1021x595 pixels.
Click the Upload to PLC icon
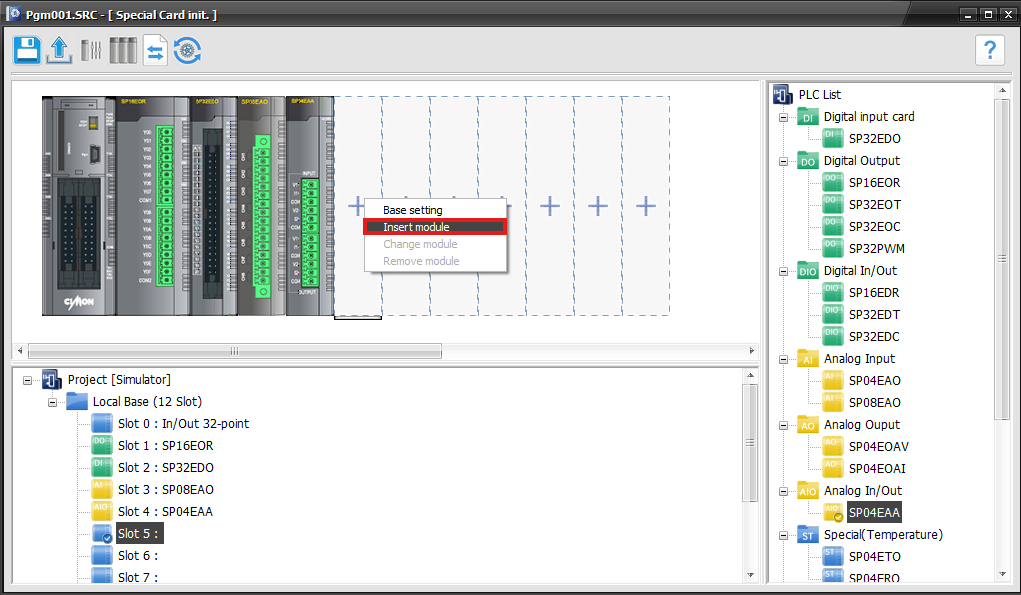click(x=59, y=50)
